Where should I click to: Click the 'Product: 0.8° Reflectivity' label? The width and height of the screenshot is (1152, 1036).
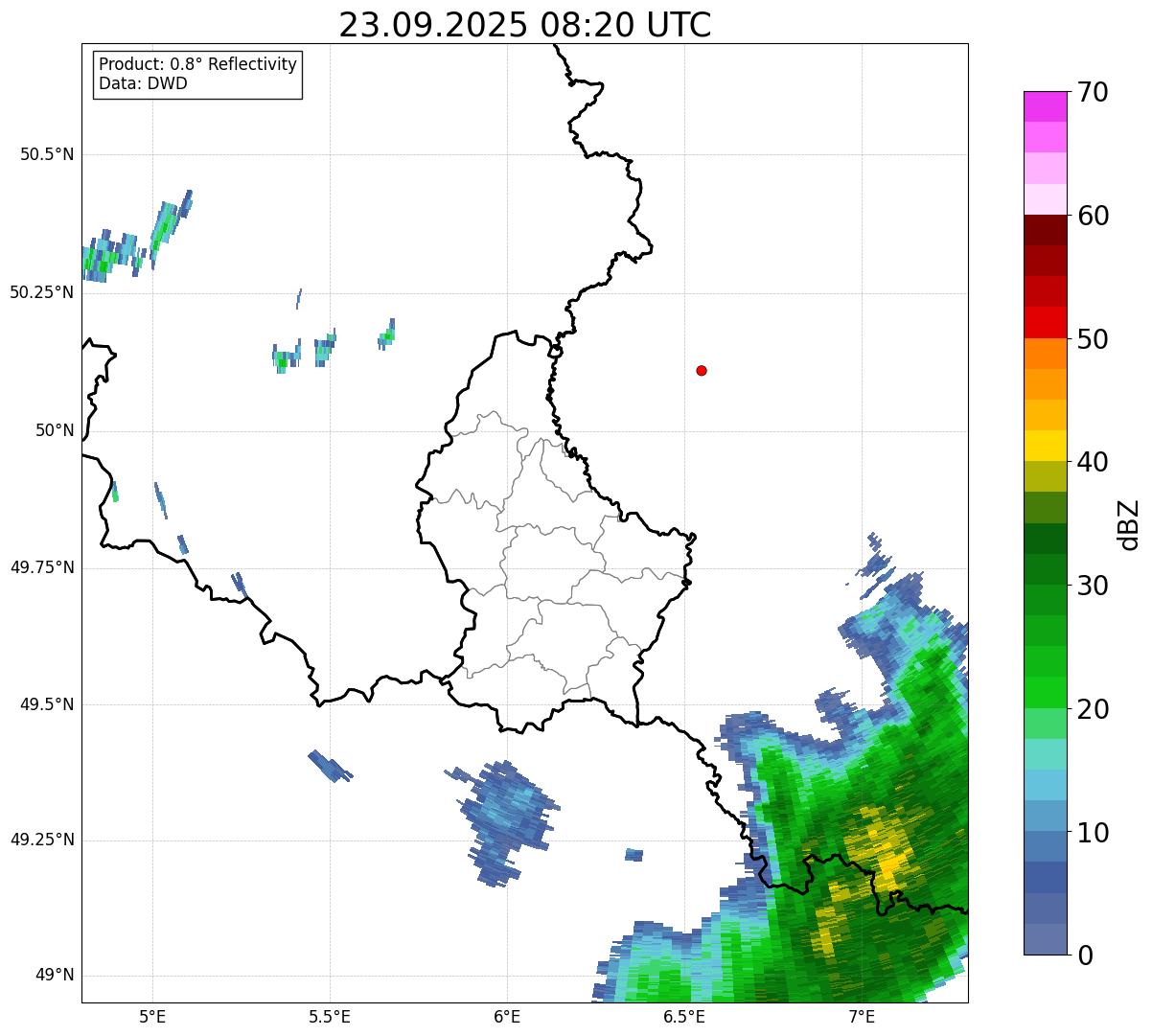tap(198, 64)
